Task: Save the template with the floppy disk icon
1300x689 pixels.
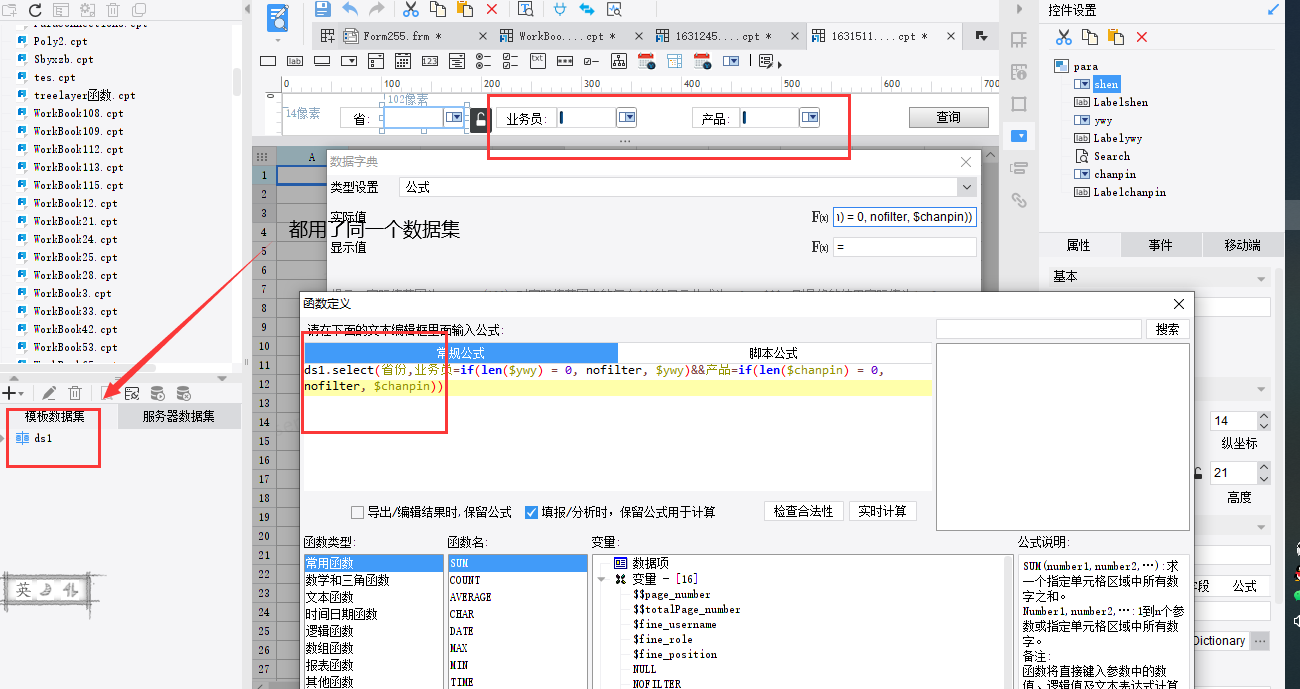Action: click(x=322, y=9)
